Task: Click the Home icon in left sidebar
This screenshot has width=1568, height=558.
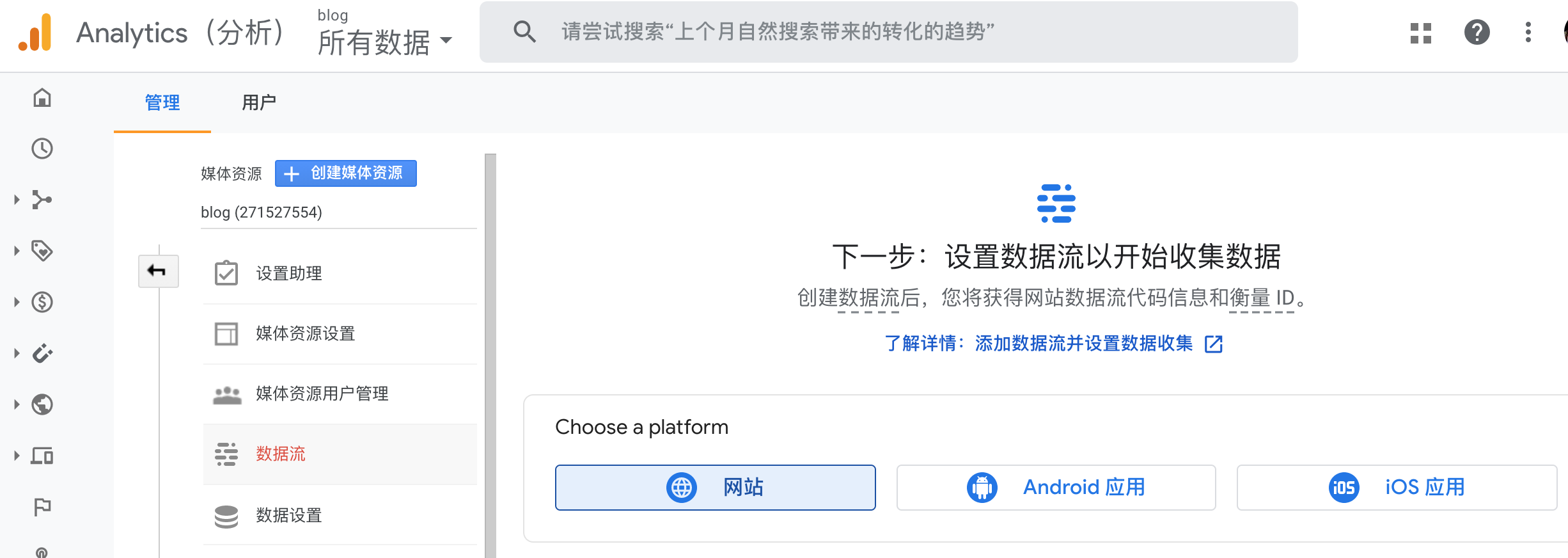Action: click(42, 98)
